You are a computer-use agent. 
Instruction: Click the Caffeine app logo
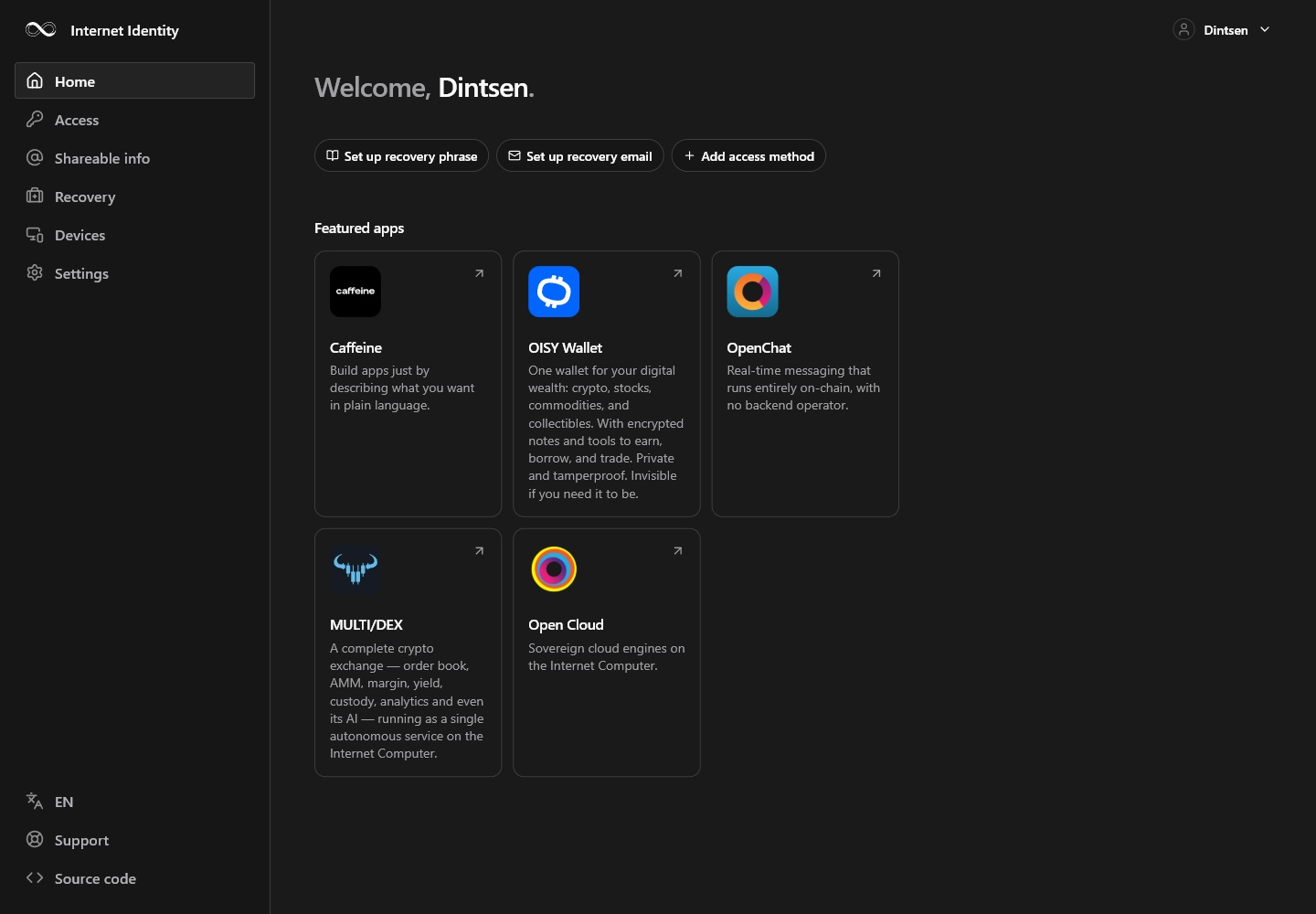356,292
